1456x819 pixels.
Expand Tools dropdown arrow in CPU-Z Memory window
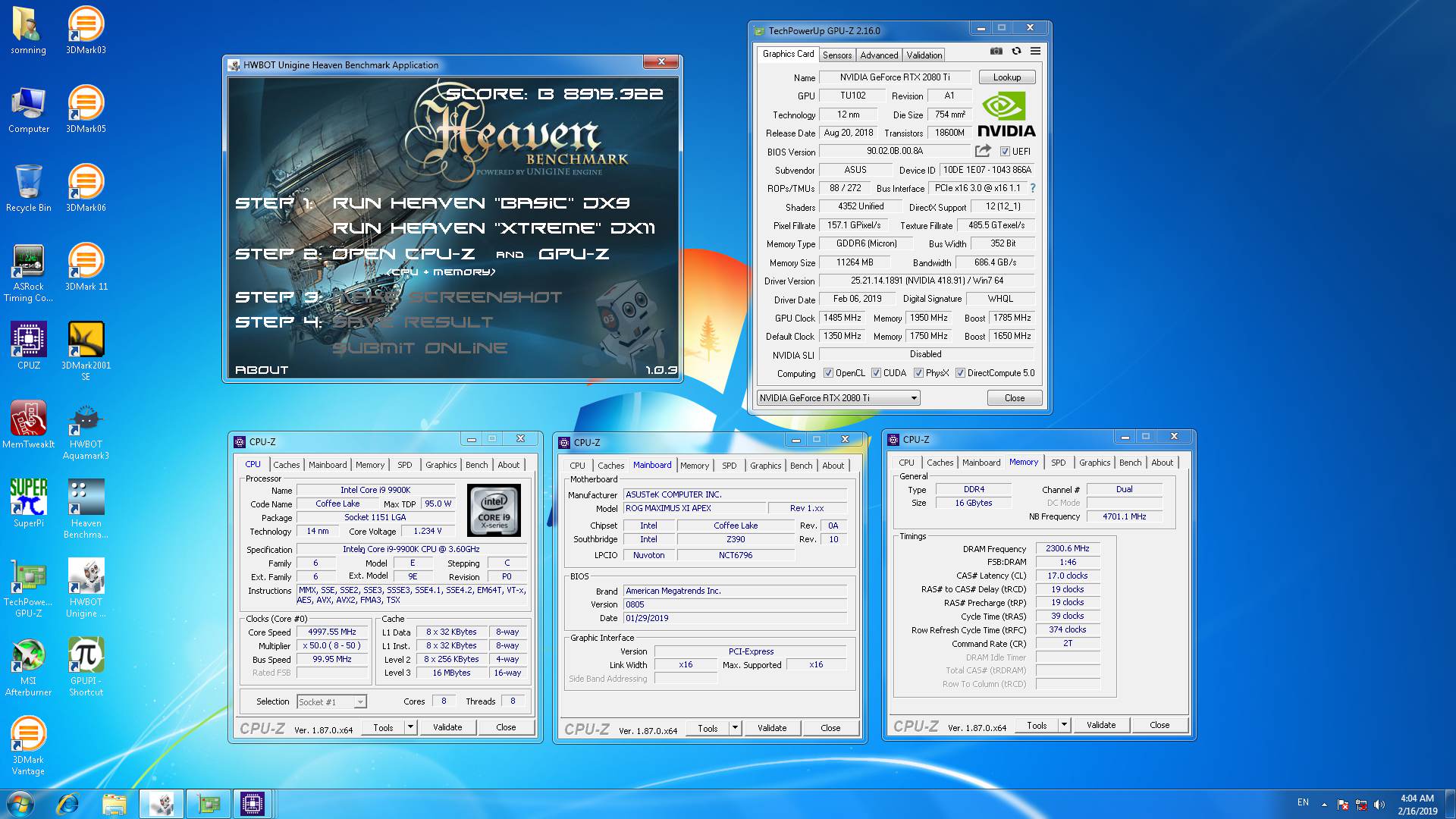point(1064,725)
